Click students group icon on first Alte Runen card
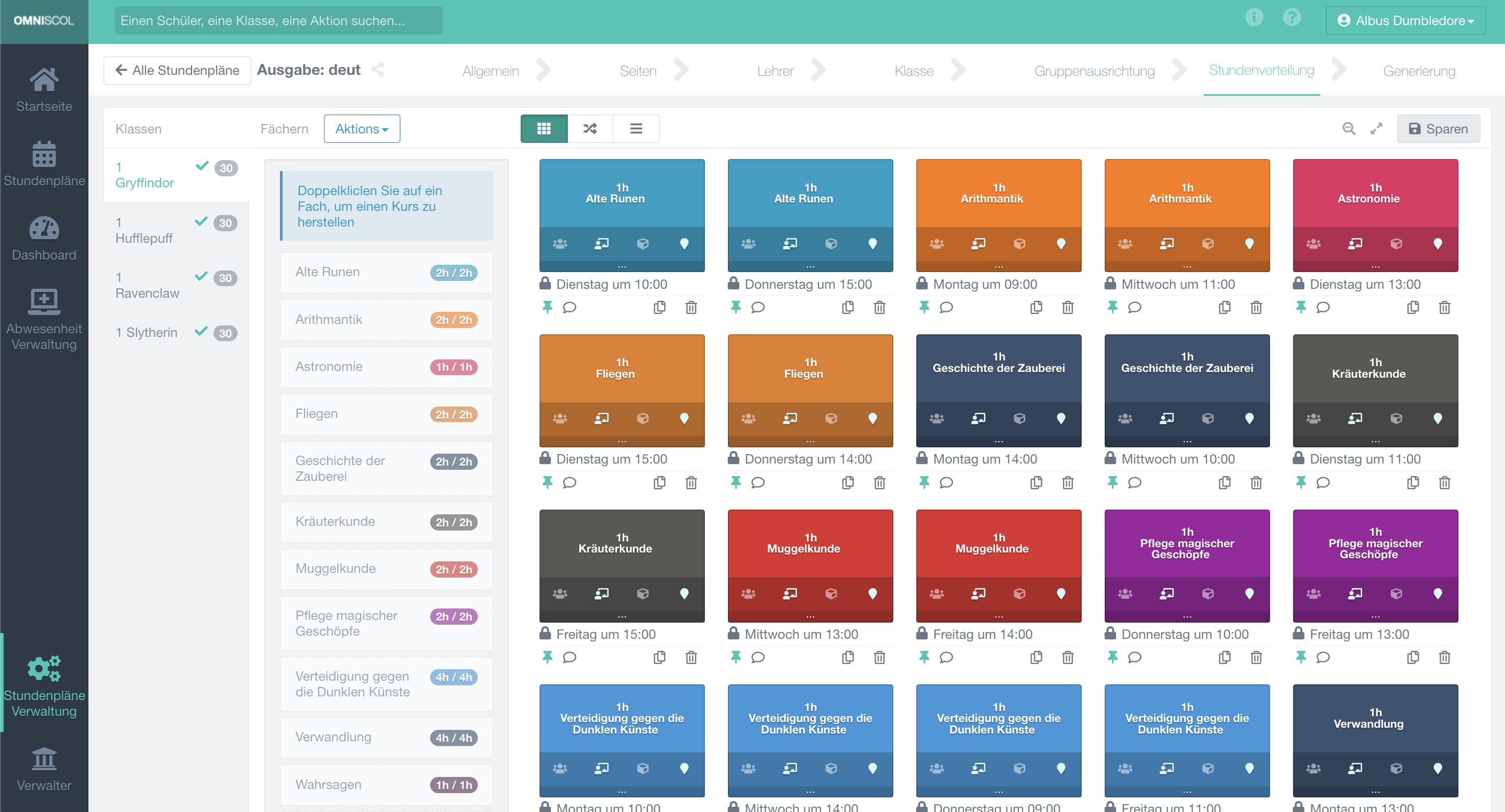The width and height of the screenshot is (1505, 812). pyautogui.click(x=560, y=244)
